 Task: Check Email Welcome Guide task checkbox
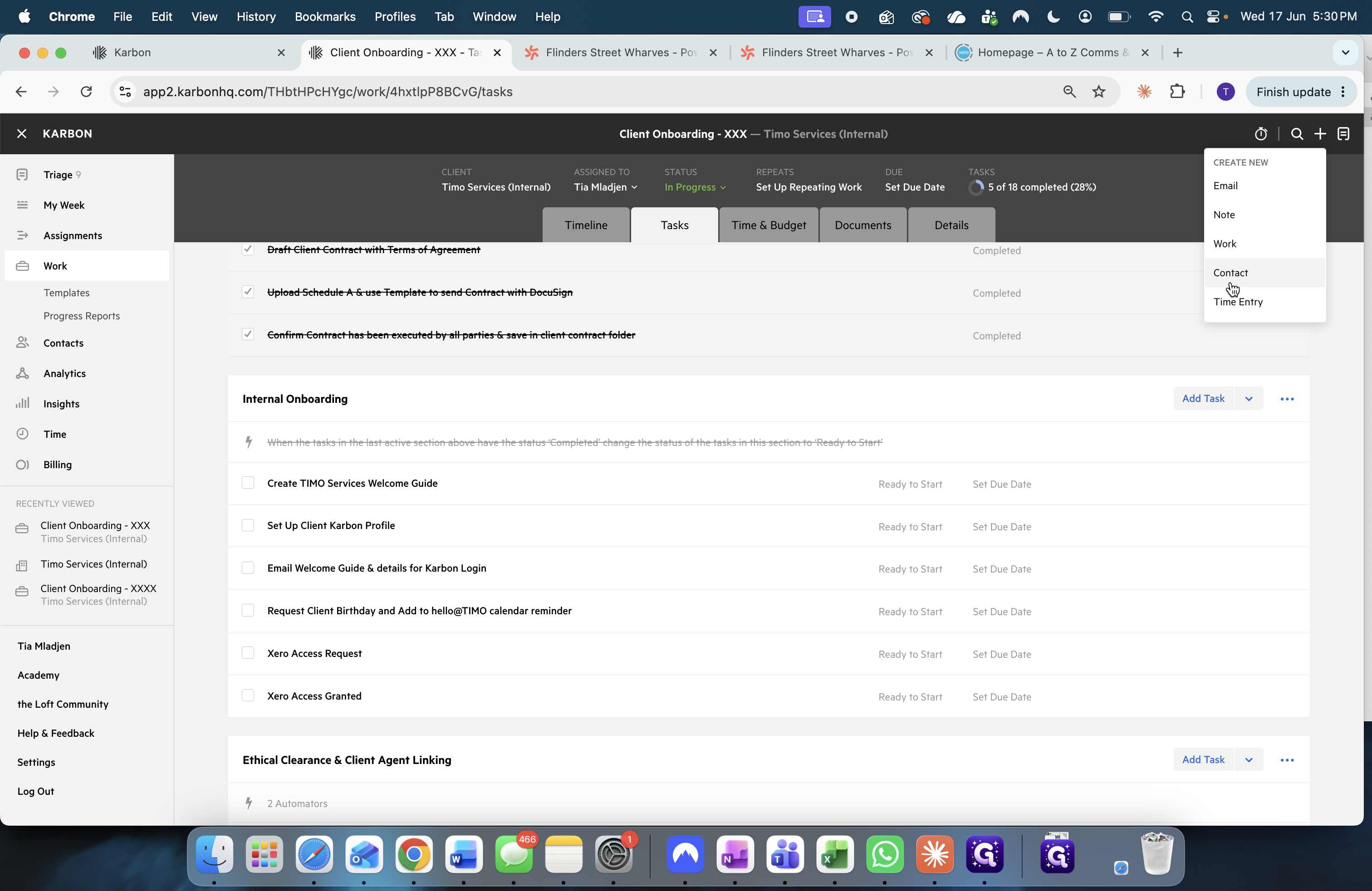(x=248, y=568)
